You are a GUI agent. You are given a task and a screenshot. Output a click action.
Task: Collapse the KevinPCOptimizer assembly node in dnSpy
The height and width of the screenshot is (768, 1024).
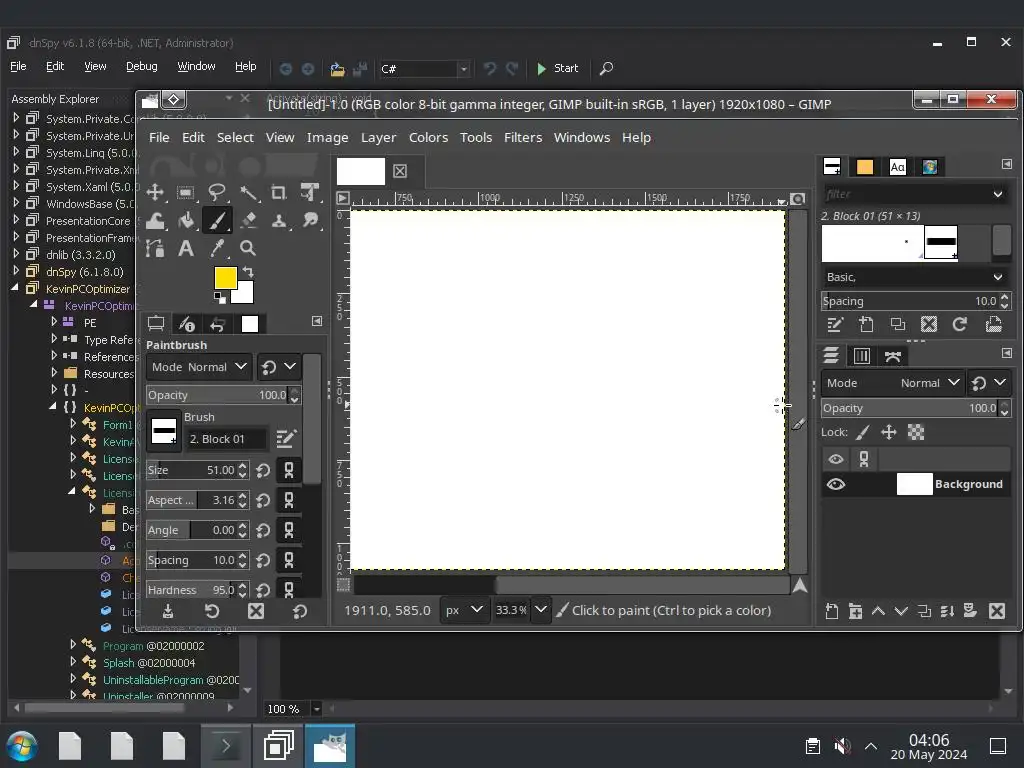click(15, 288)
